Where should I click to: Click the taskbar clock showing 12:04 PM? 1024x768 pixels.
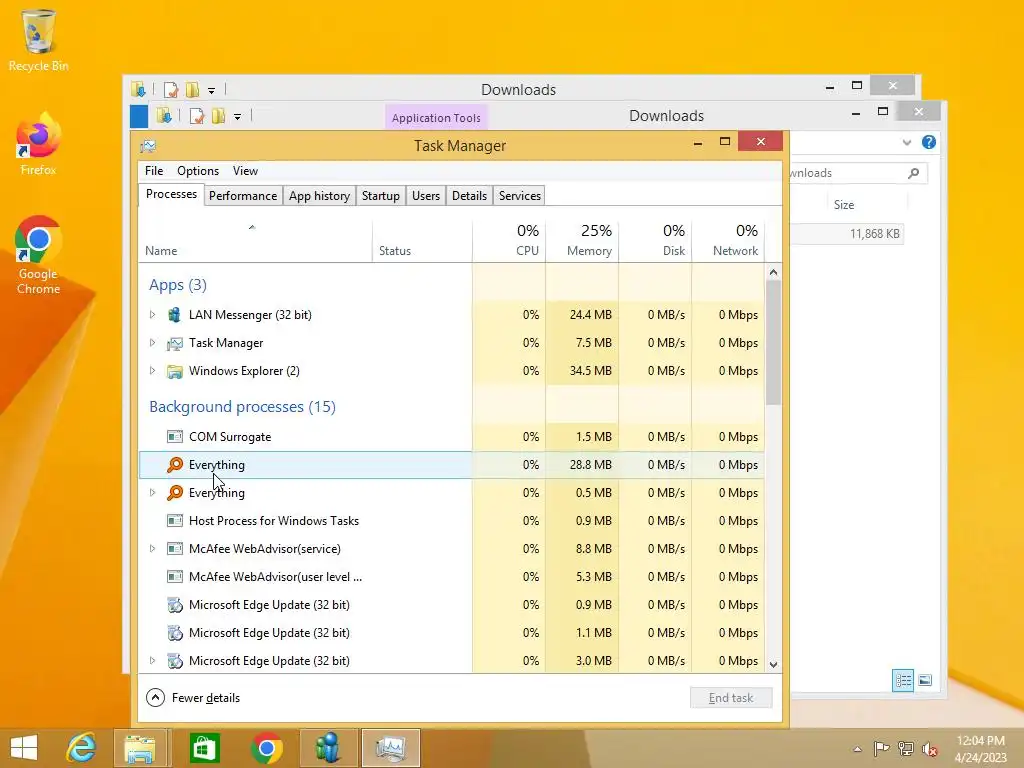click(980, 749)
